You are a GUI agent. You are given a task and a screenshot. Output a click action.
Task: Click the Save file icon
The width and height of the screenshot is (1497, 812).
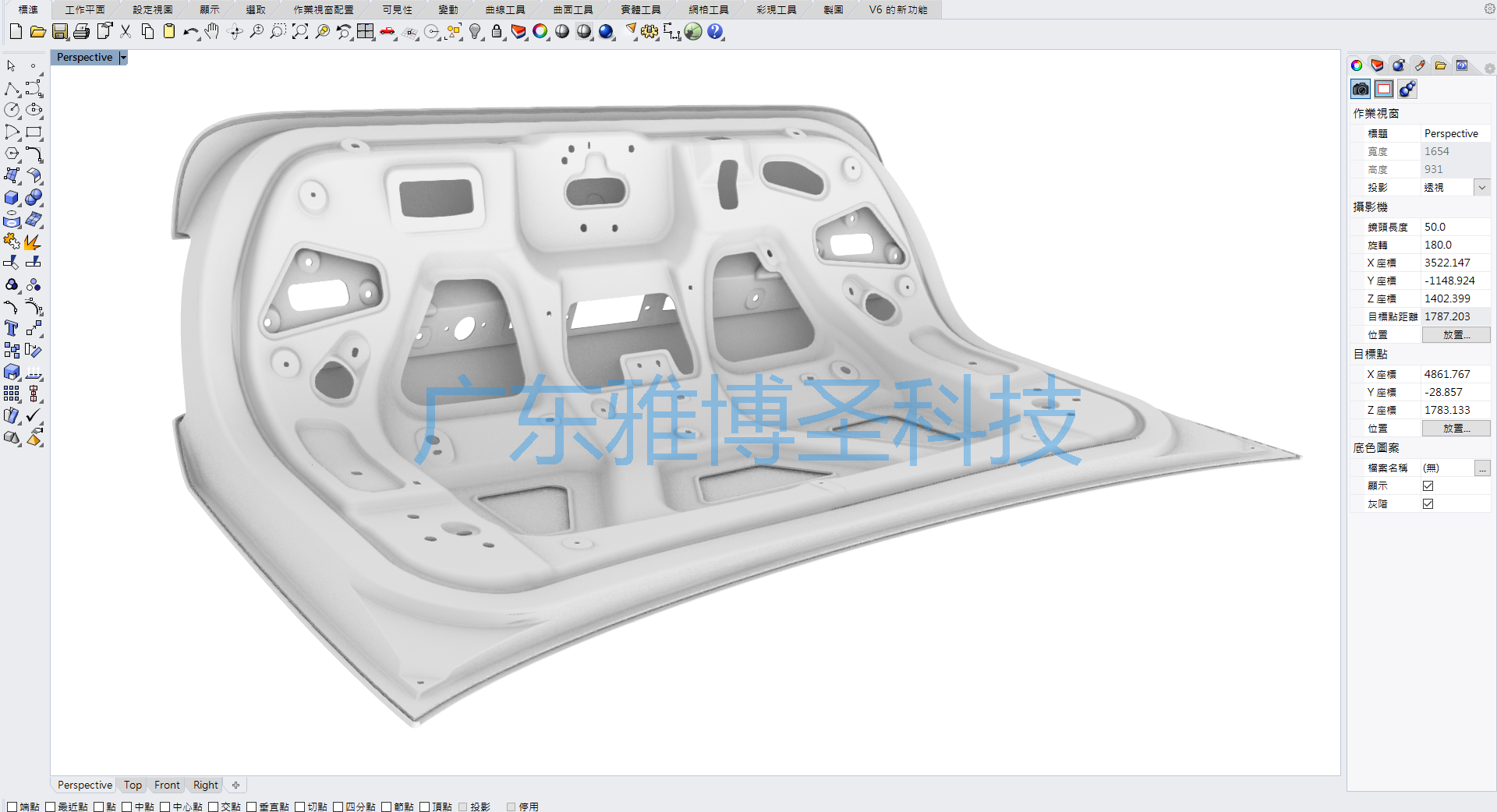[x=60, y=32]
